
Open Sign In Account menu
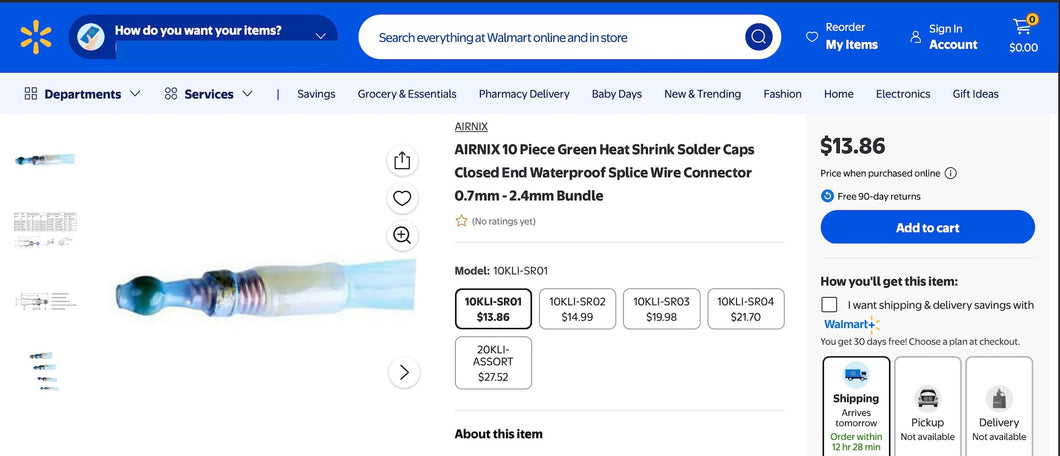pos(943,37)
